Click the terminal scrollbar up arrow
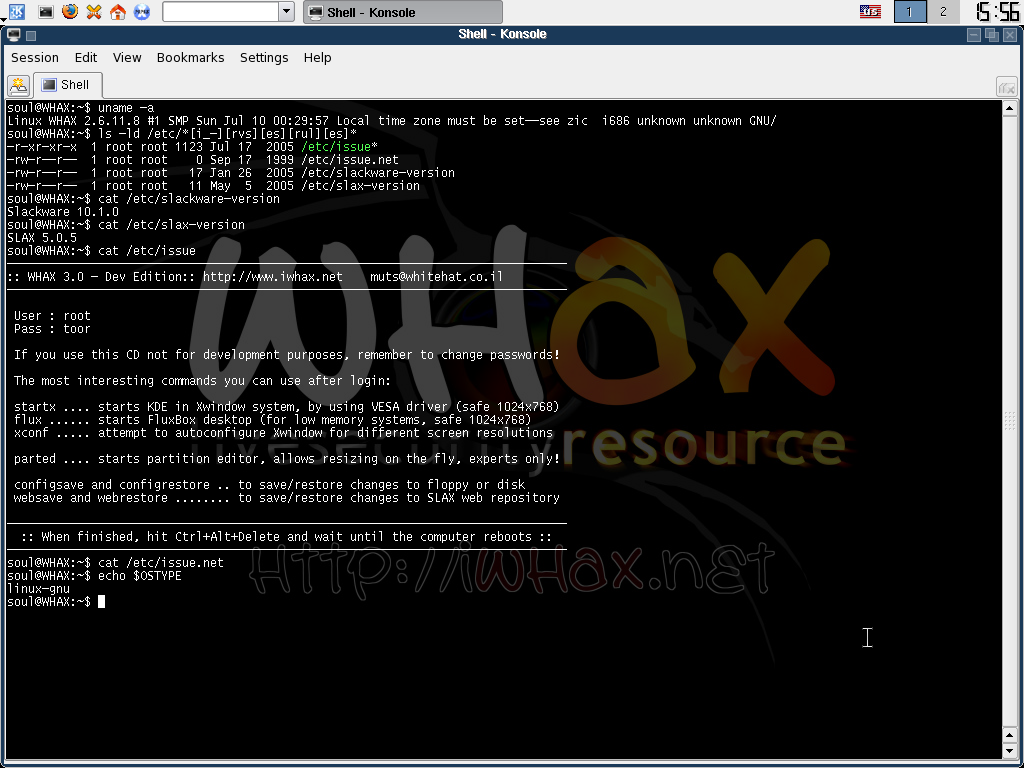This screenshot has width=1024, height=768. [1009, 108]
